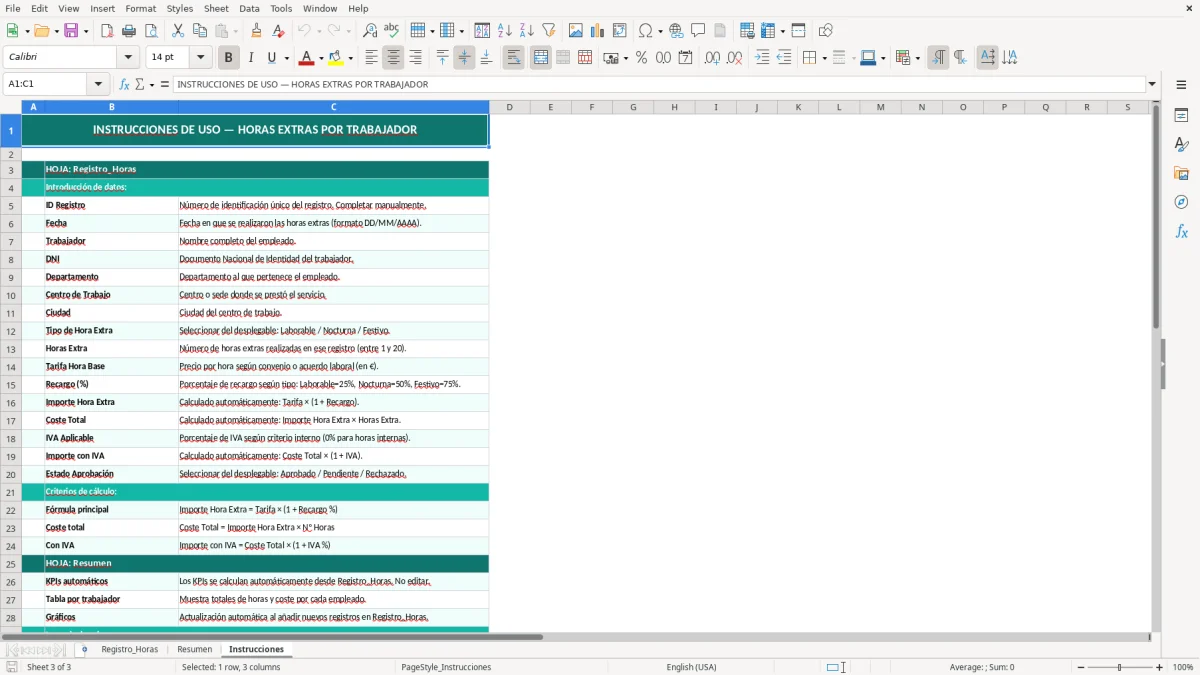Sort descending
The width and height of the screenshot is (1200, 675).
coord(526,31)
